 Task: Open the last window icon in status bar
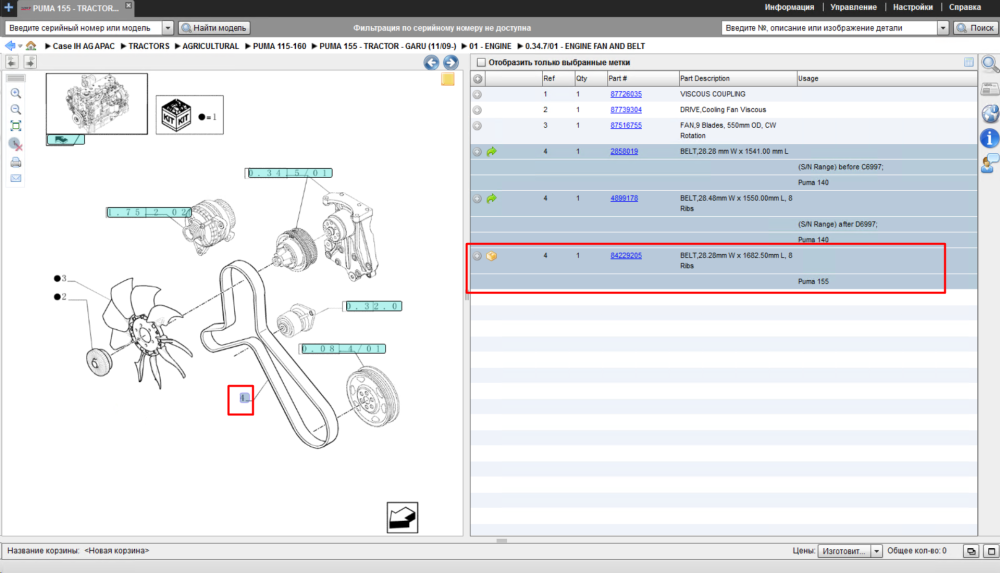[992, 551]
